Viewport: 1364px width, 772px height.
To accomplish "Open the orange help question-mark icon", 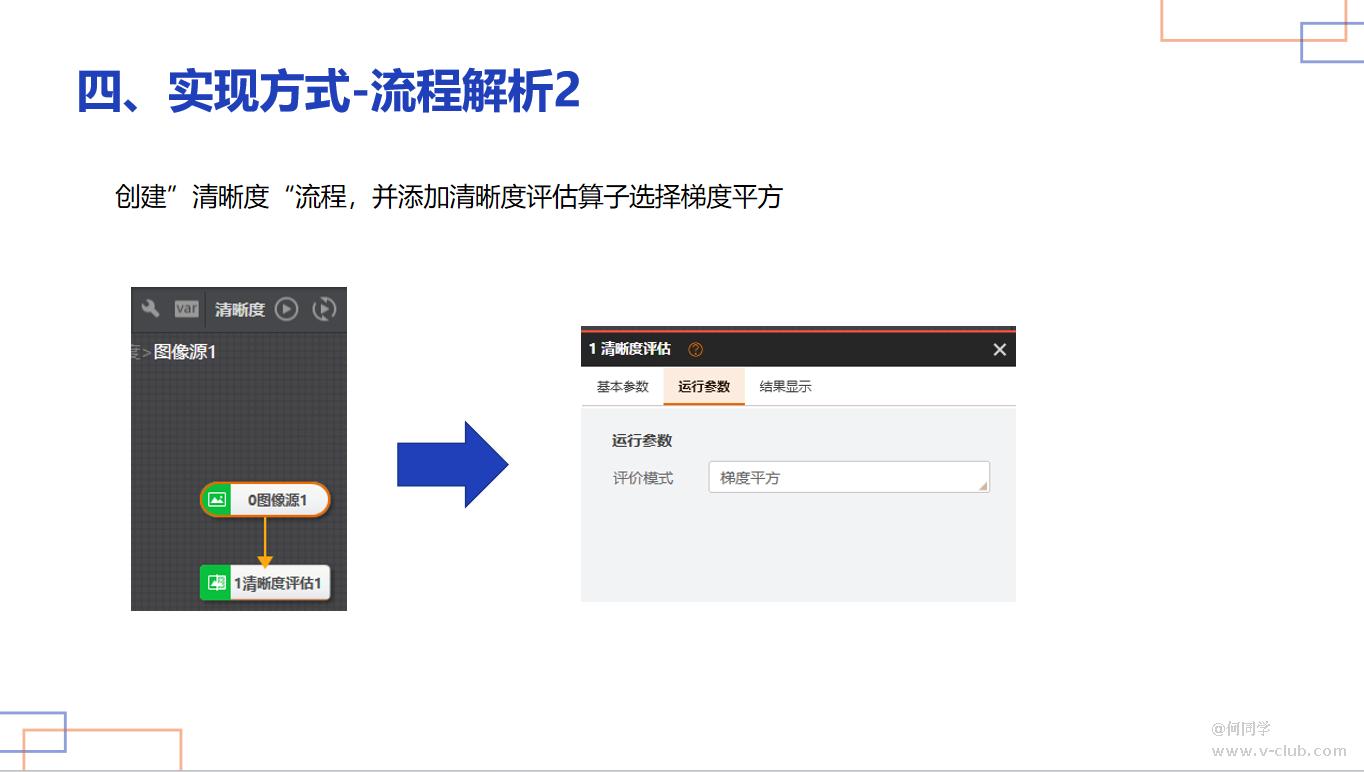I will click(696, 349).
